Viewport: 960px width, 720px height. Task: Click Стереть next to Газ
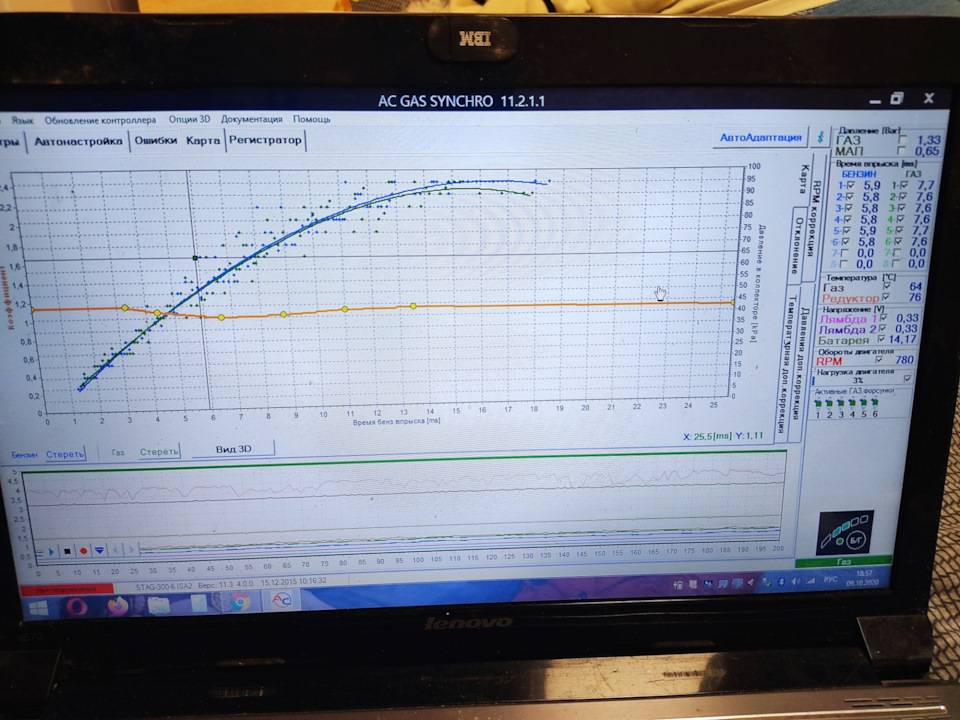(x=159, y=452)
